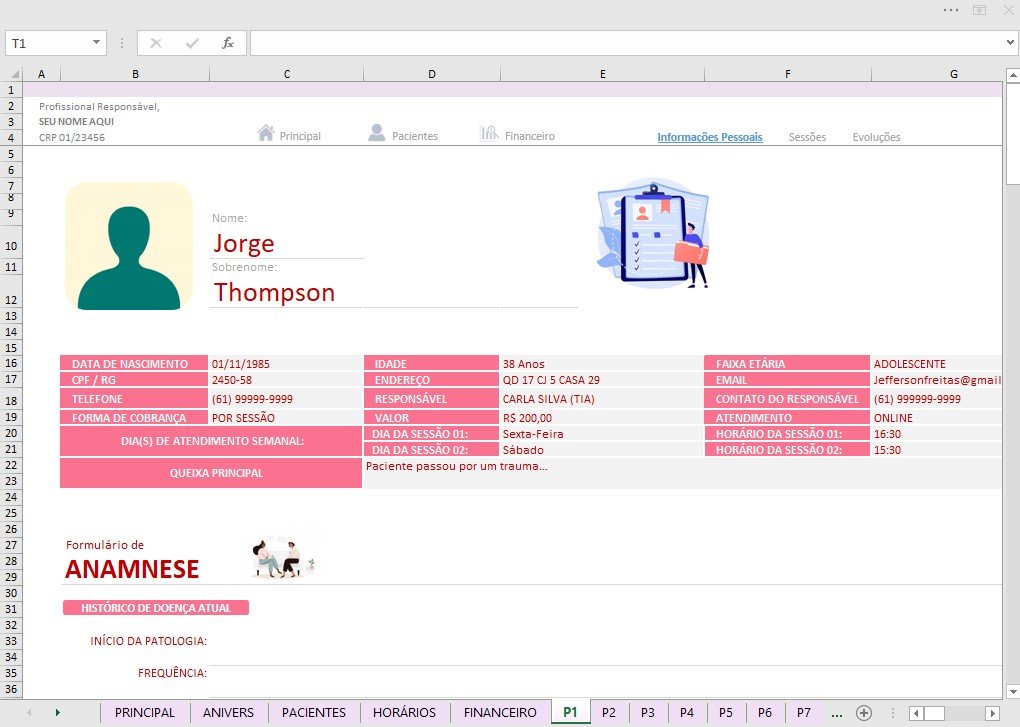Select the Sexta-Feira session day cell
This screenshot has width=1020, height=727.
pyautogui.click(x=602, y=434)
